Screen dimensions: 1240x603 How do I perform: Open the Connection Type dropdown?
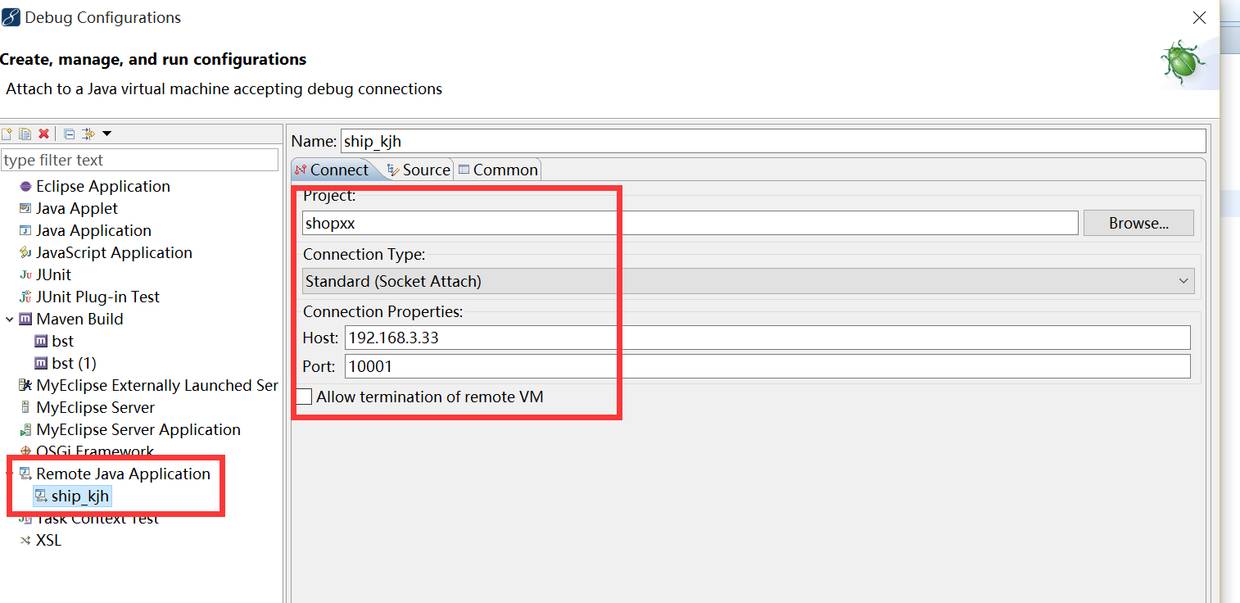[x=748, y=282]
